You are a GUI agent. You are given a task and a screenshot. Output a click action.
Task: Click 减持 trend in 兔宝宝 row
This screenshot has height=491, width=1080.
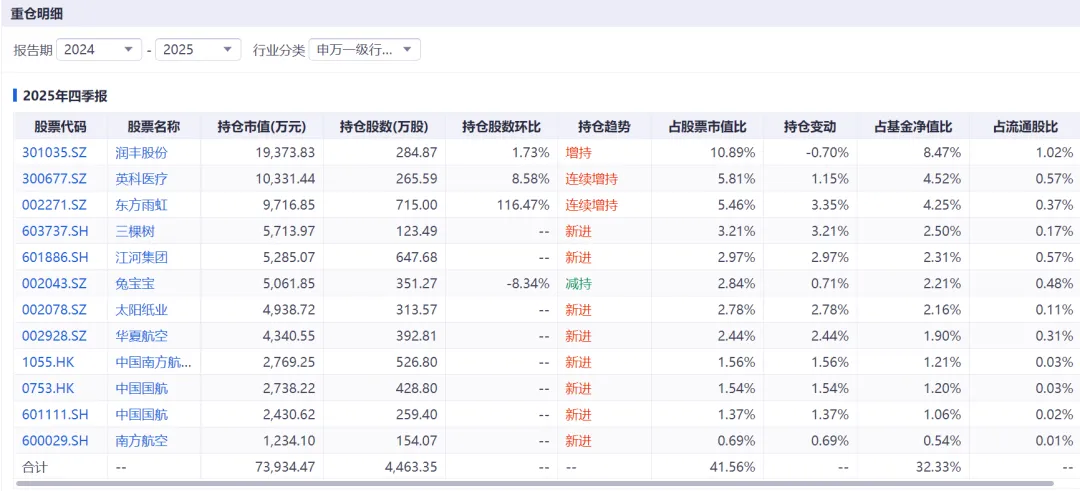tap(578, 284)
